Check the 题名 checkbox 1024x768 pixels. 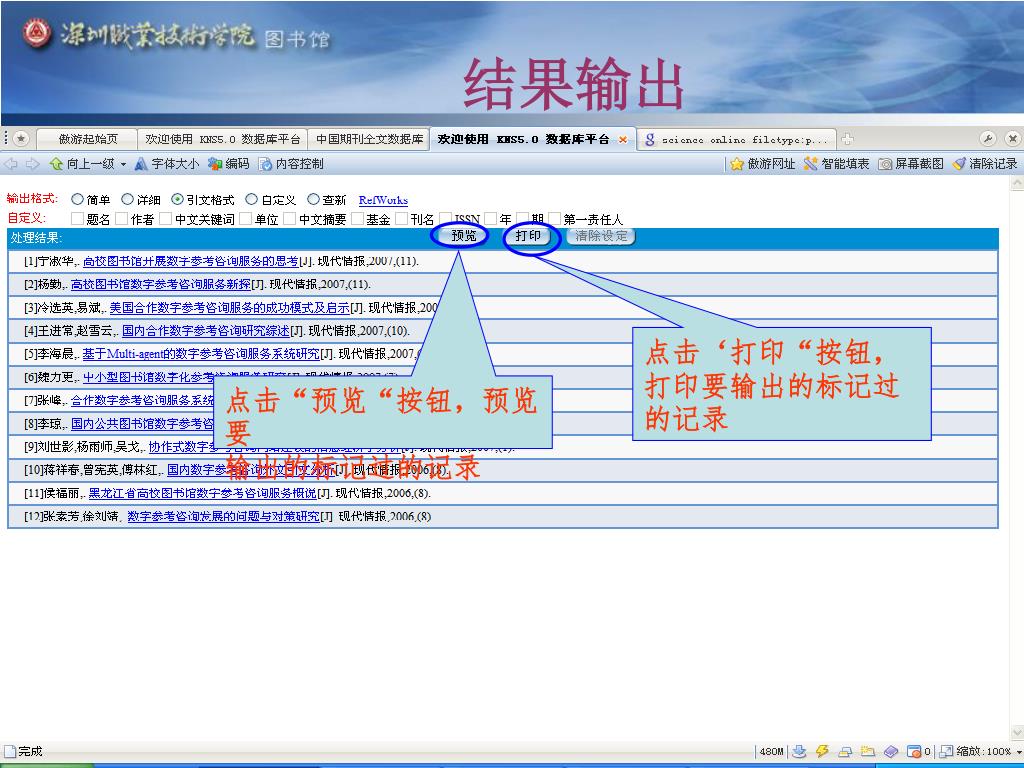pyautogui.click(x=77, y=218)
